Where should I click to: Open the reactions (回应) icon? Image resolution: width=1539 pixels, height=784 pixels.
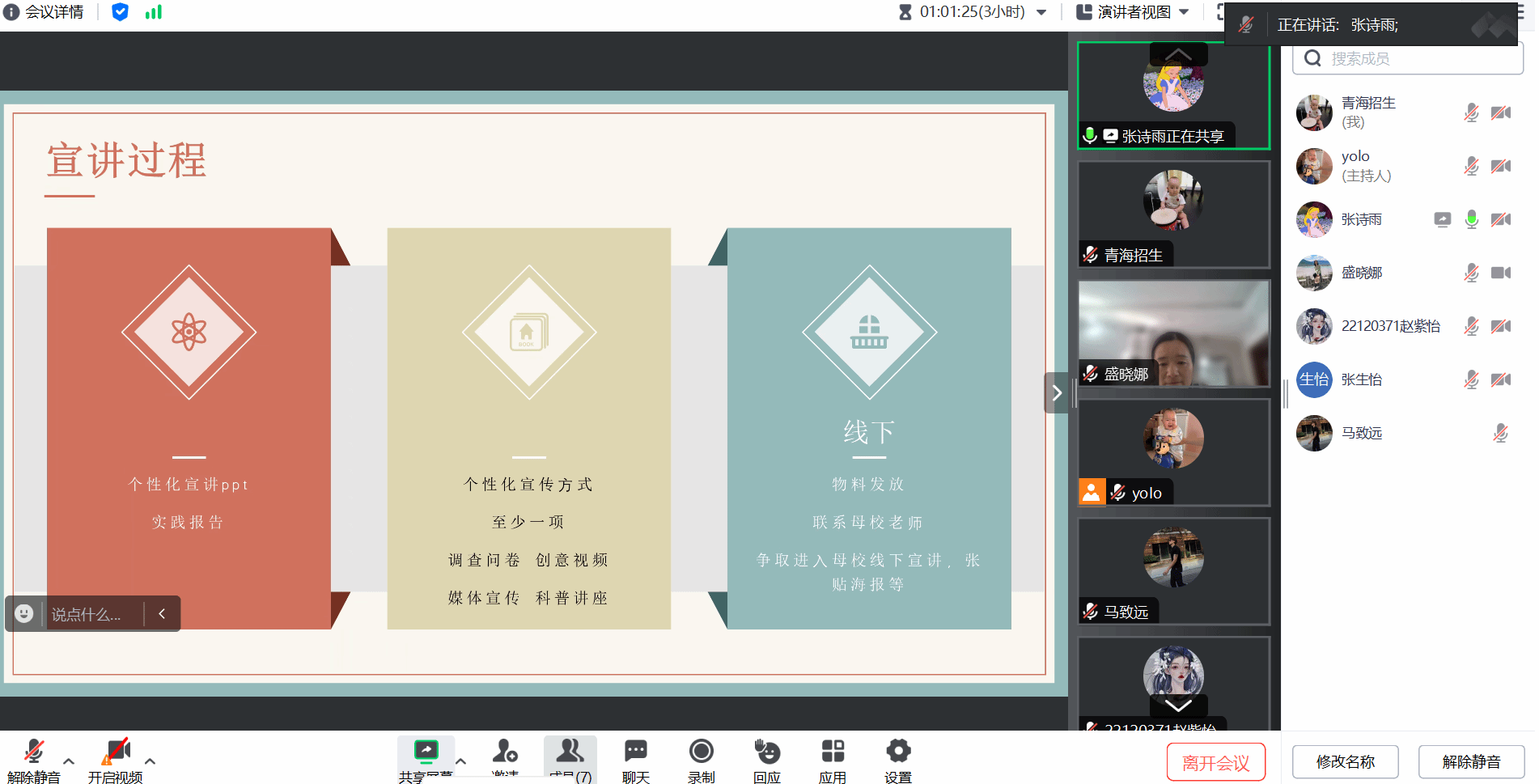click(x=766, y=759)
